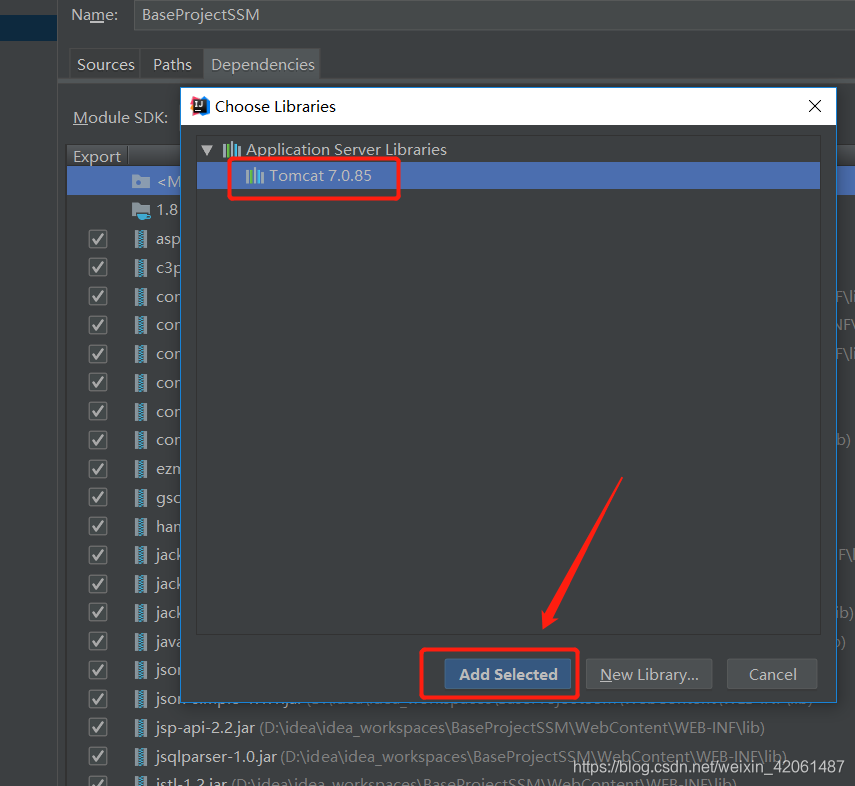Toggle export checkbox for c3p row
Viewport: 855px width, 786px height.
98,267
